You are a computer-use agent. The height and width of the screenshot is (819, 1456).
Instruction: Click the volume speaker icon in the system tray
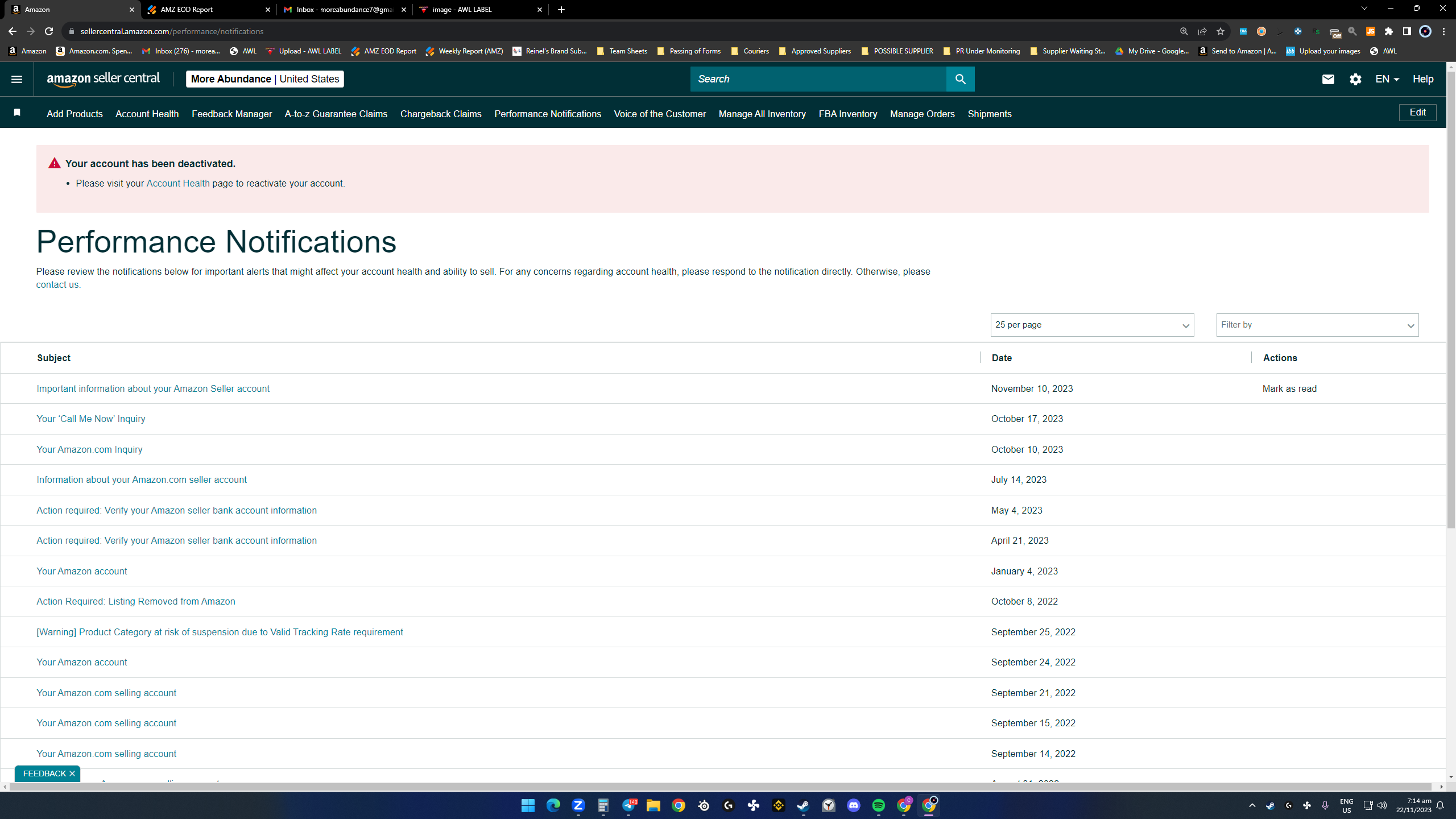point(1381,805)
